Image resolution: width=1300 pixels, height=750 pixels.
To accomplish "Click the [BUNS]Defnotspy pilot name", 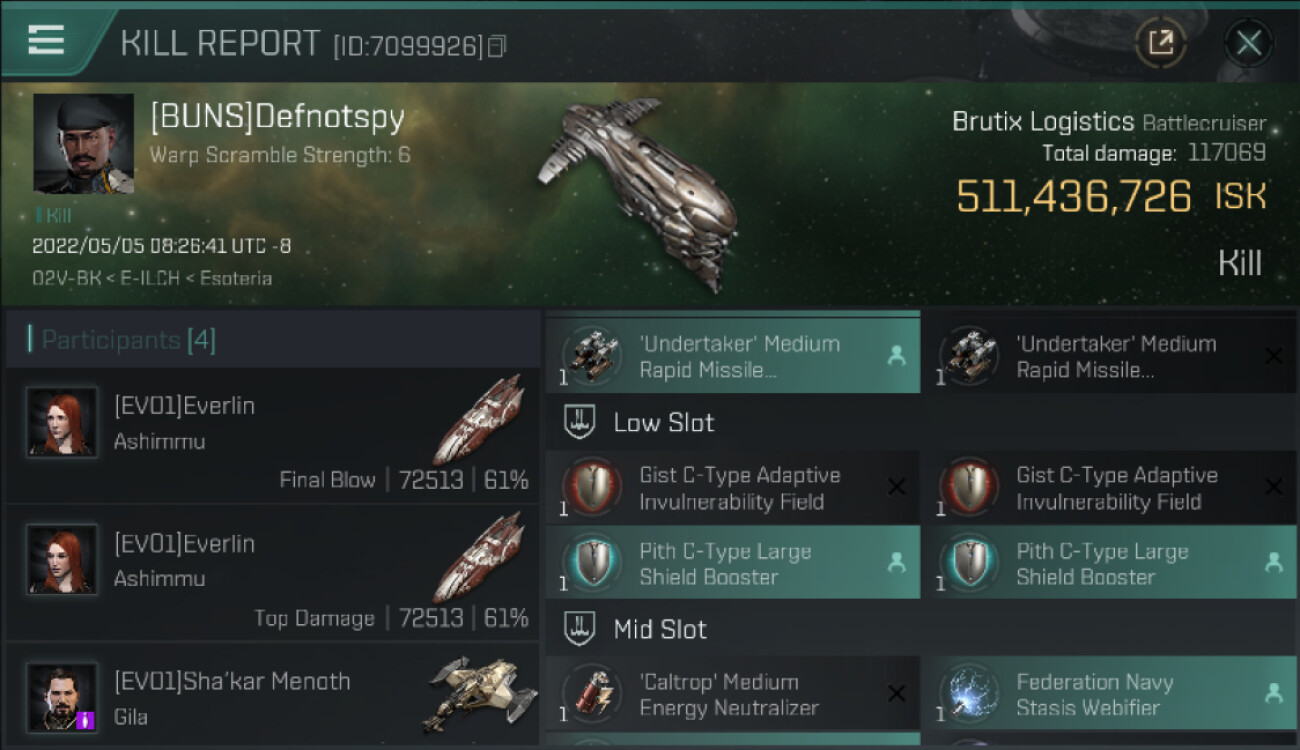I will pos(277,117).
